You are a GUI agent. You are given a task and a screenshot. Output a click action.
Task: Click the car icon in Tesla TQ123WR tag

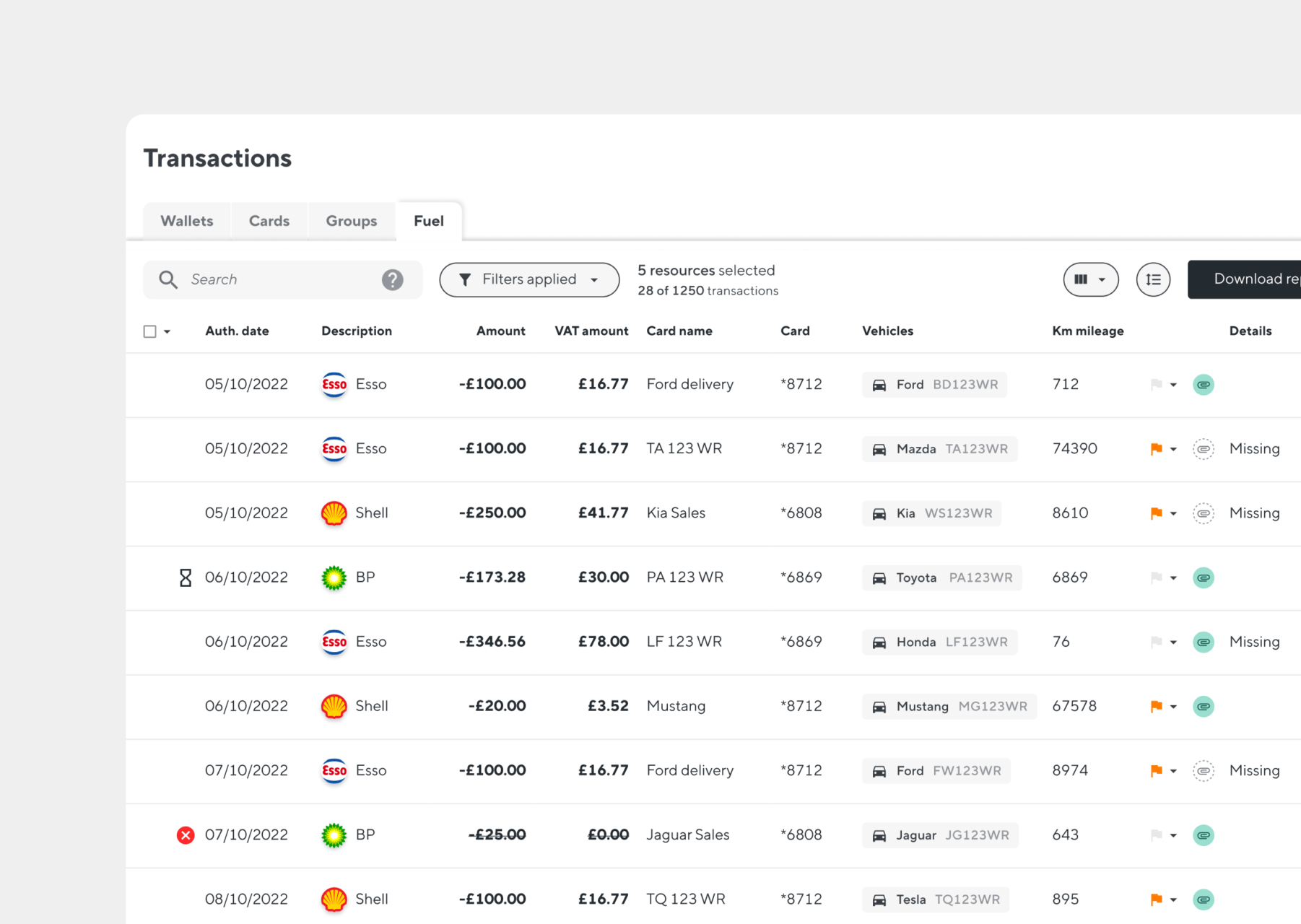point(879,900)
